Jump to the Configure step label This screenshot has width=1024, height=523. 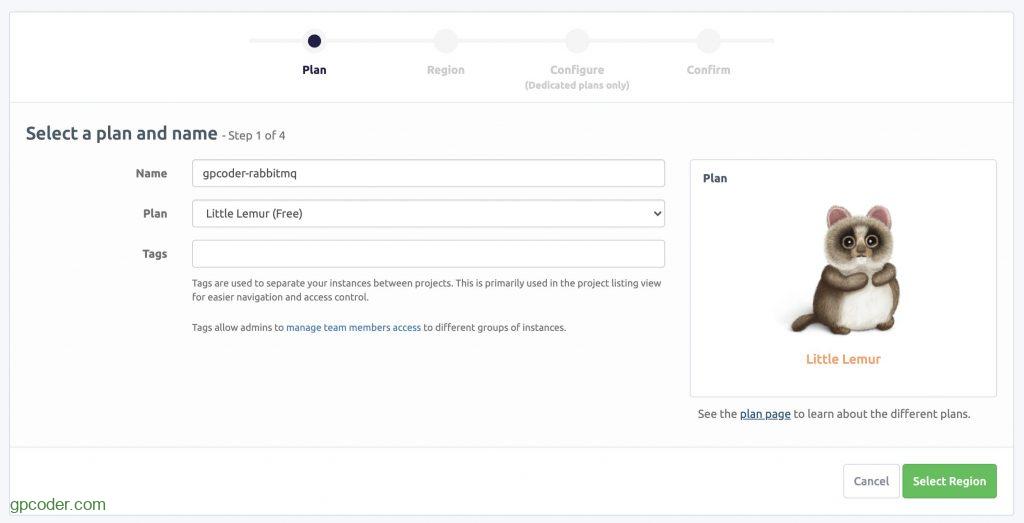[x=577, y=70]
